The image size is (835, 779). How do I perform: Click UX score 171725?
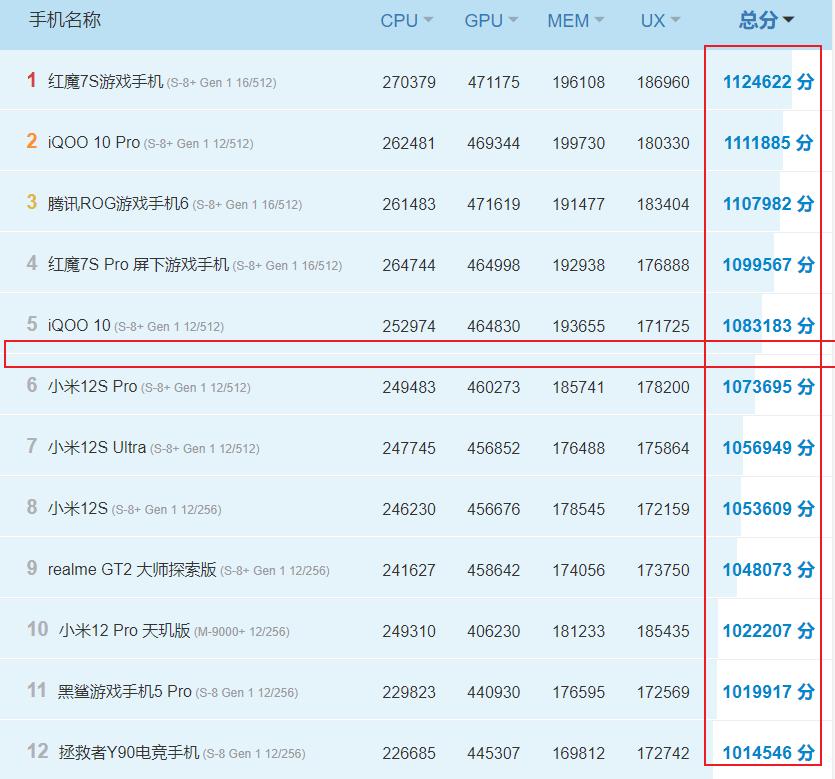tap(663, 326)
